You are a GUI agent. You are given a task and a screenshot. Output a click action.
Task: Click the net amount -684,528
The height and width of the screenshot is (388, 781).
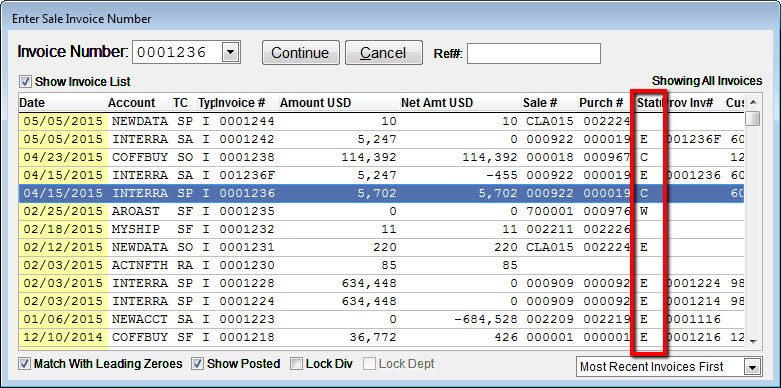click(x=486, y=319)
